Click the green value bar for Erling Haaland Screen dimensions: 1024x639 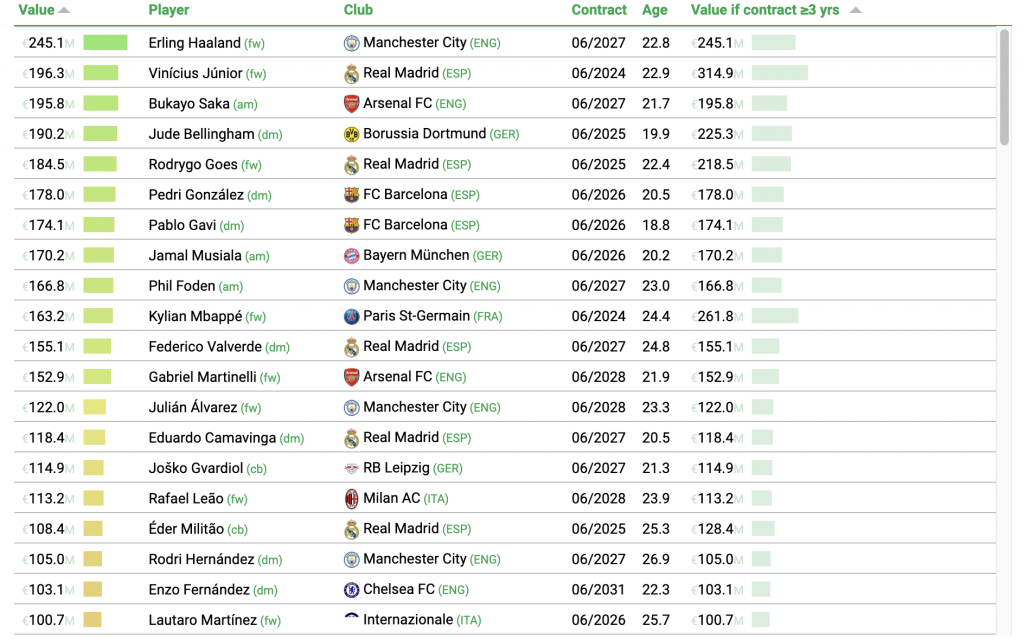(x=105, y=43)
